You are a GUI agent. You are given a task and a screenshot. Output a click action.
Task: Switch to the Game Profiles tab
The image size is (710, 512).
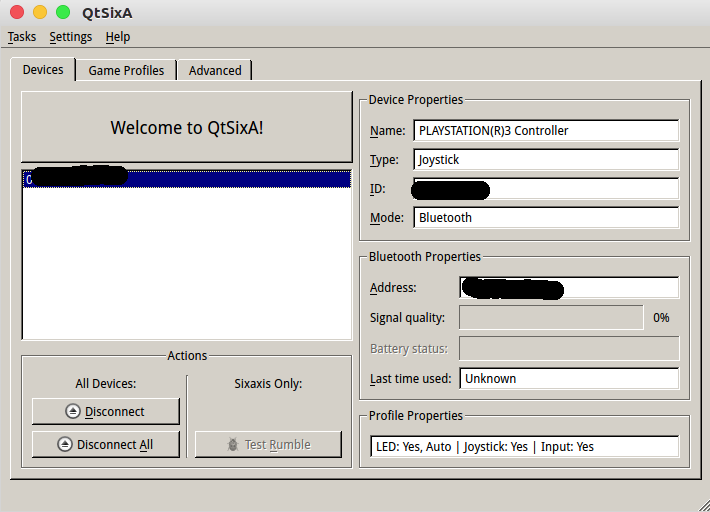click(x=126, y=71)
